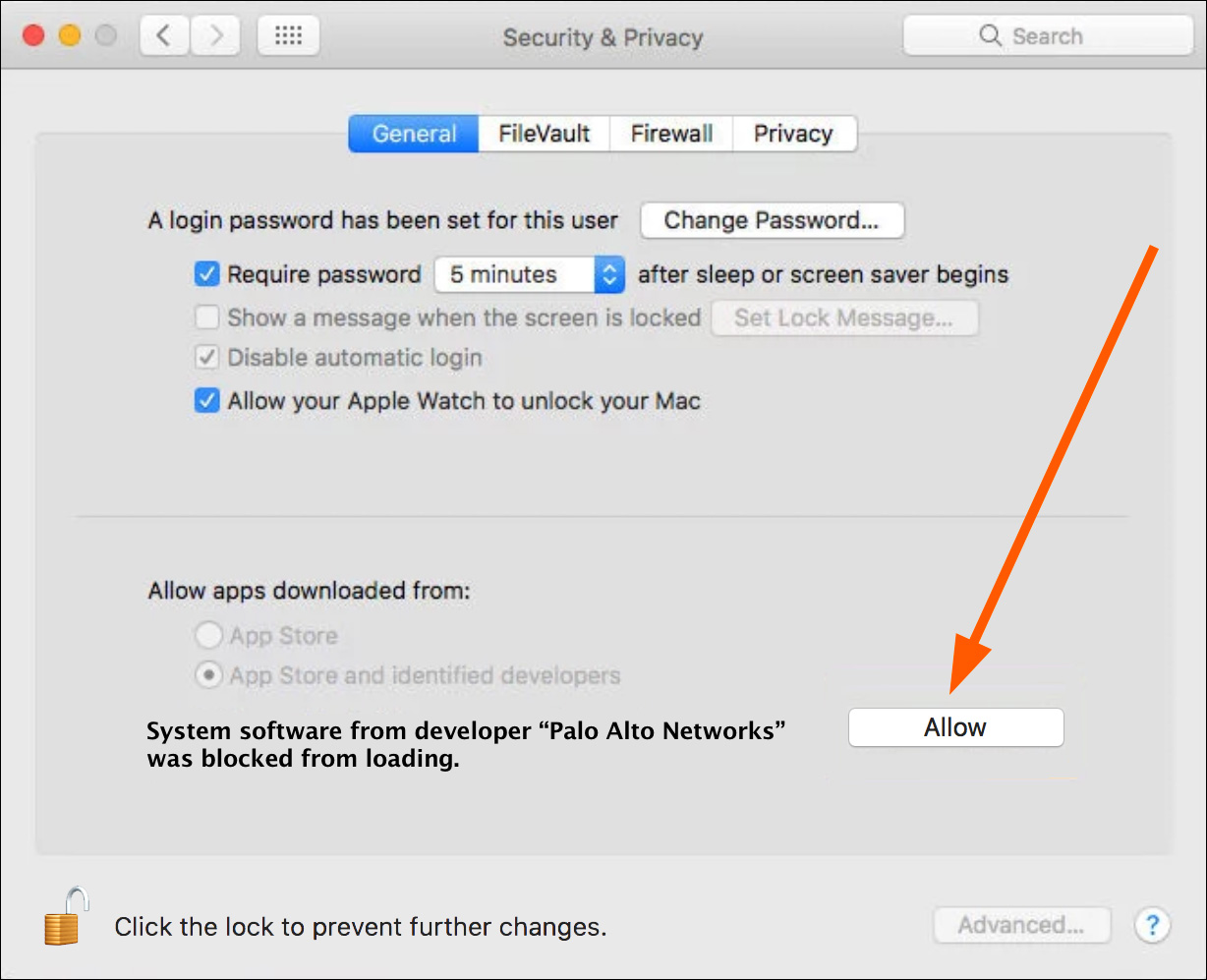Viewport: 1207px width, 980px height.
Task: Switch to the FileVault tab
Action: (544, 134)
